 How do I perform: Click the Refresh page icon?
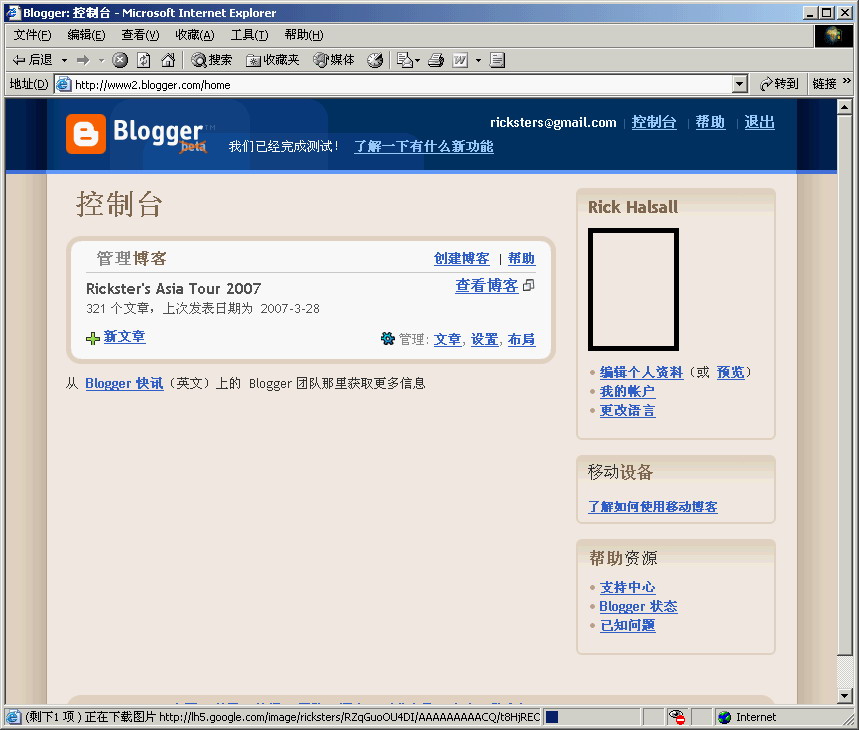coord(144,60)
